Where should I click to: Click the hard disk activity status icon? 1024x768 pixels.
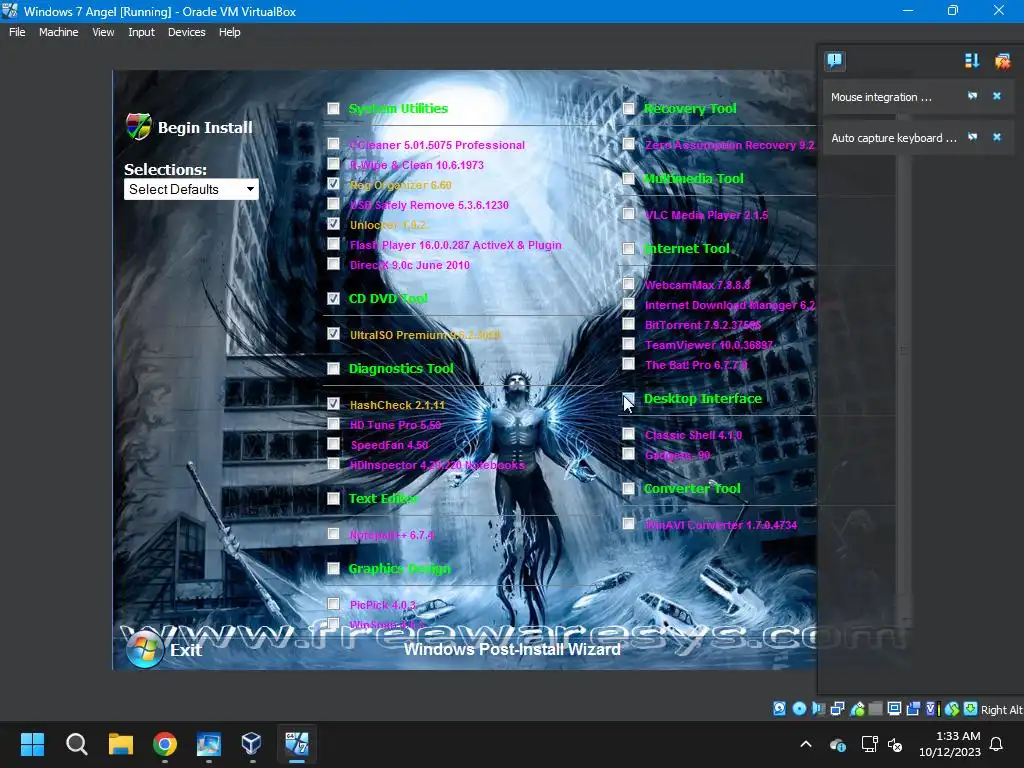click(x=779, y=709)
